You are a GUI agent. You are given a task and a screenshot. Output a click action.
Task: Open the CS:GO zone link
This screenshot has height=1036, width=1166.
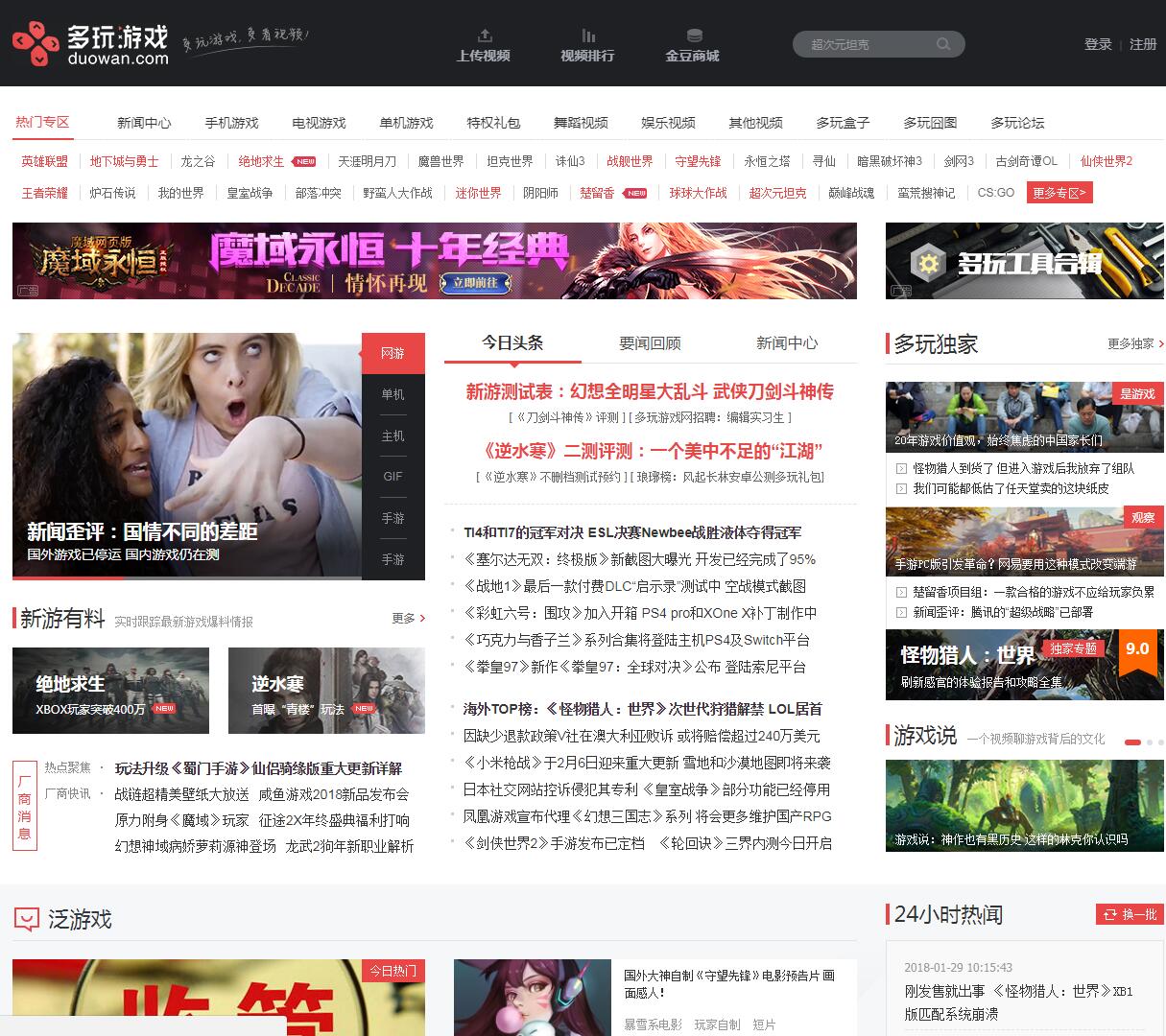(996, 193)
